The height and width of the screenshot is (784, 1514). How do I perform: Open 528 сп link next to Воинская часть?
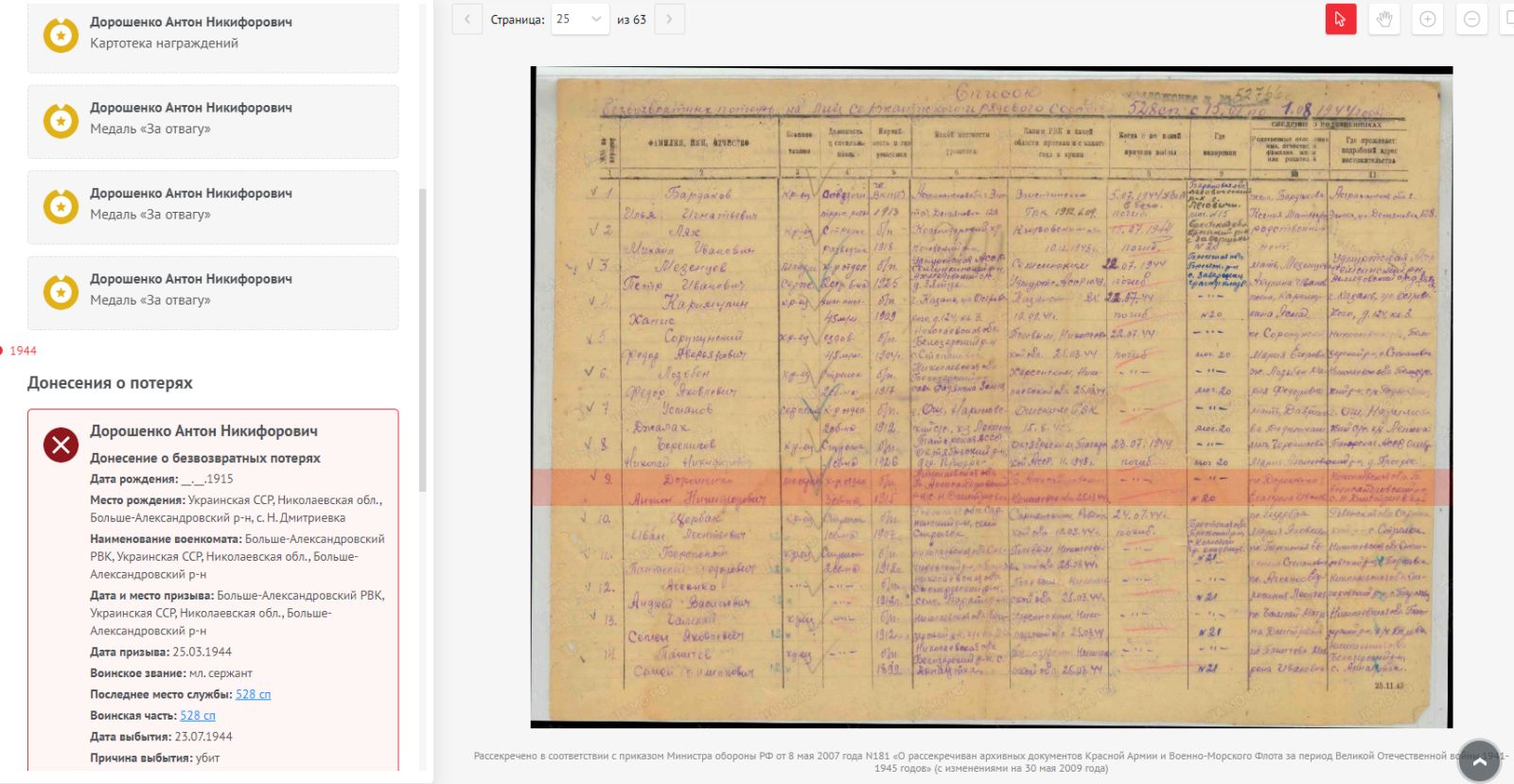[198, 716]
